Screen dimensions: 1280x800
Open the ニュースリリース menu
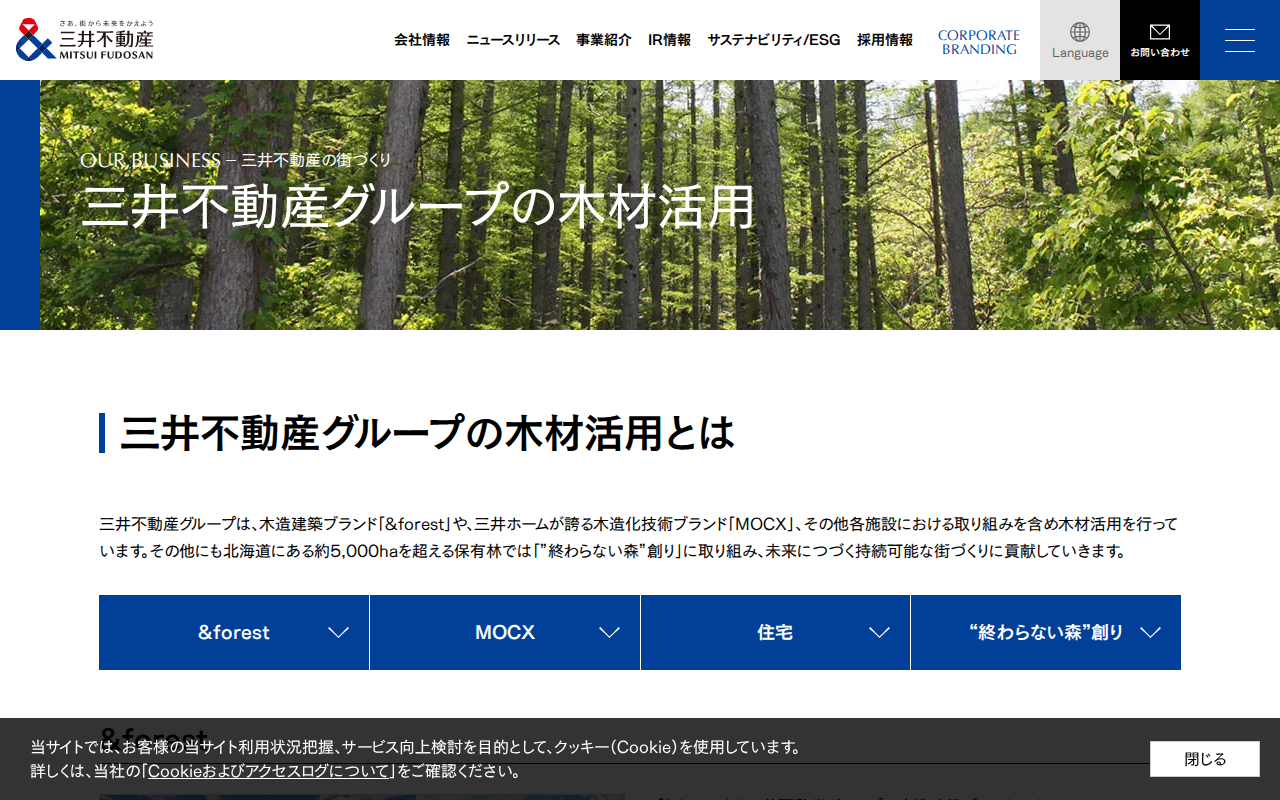click(513, 40)
